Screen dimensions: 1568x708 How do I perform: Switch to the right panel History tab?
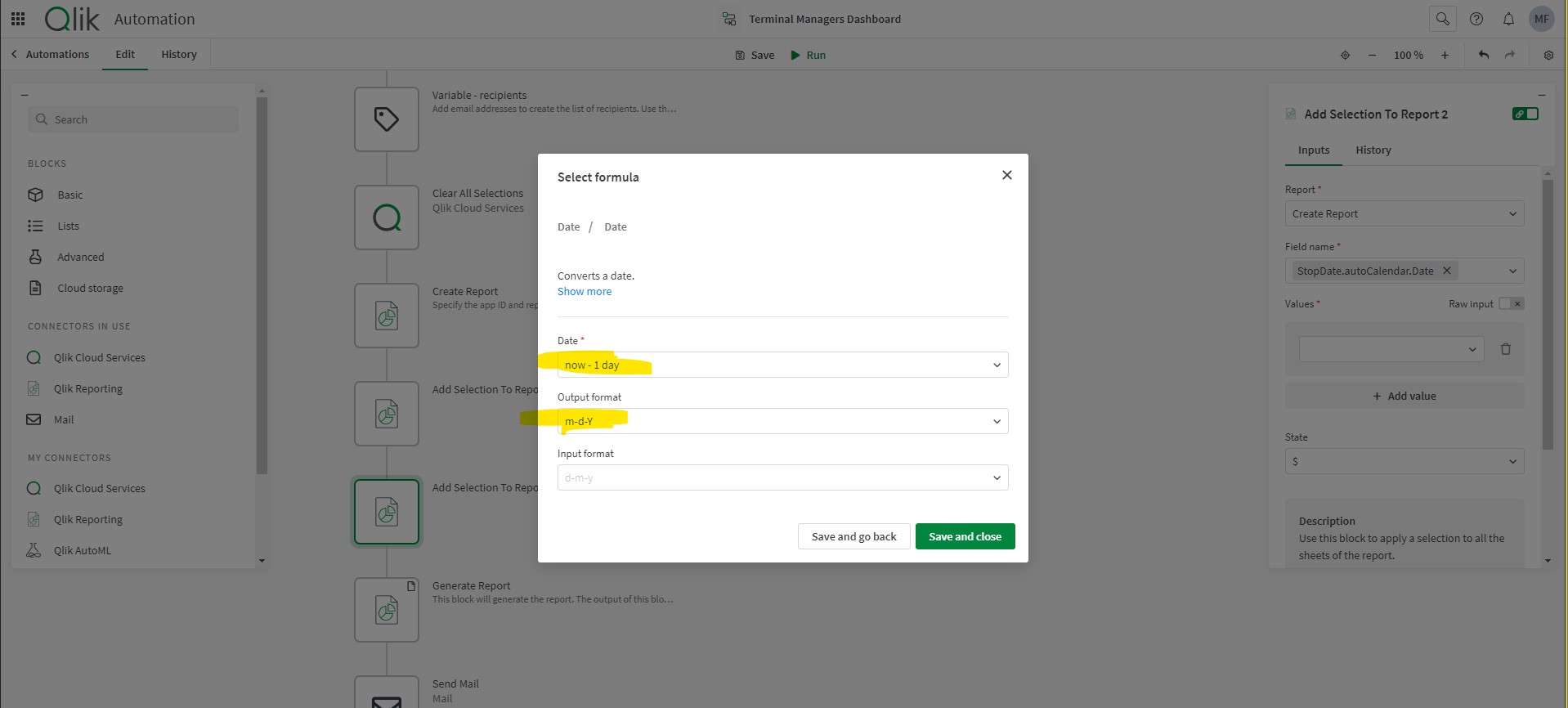tap(1373, 150)
